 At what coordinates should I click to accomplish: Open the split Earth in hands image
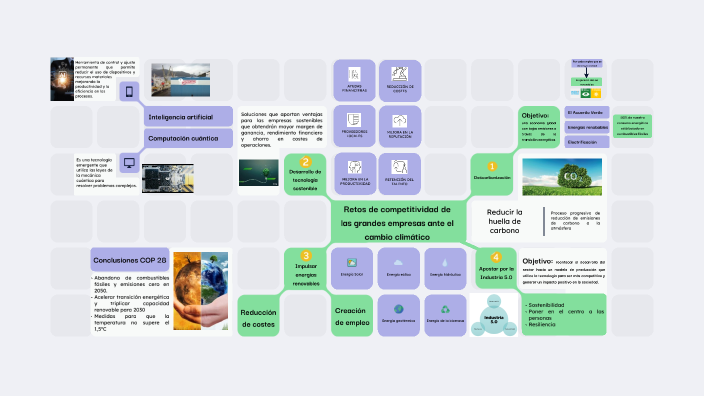click(201, 291)
